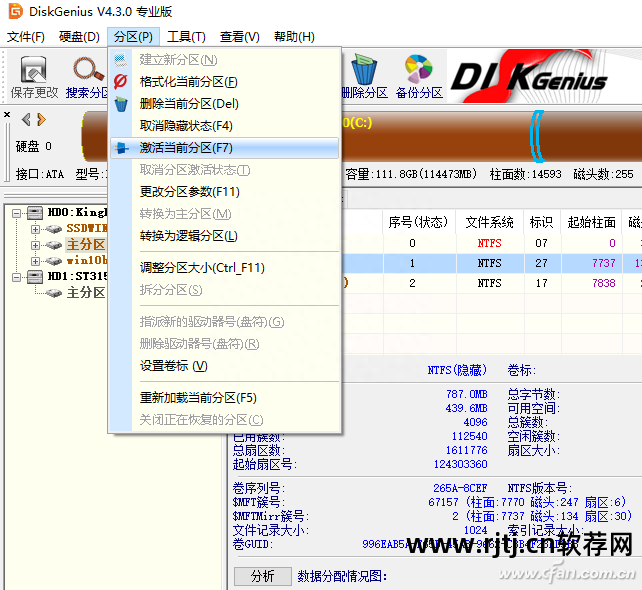The image size is (642, 590).
Task: Click the HD0 disk drive icon in tree
Action: point(35,212)
